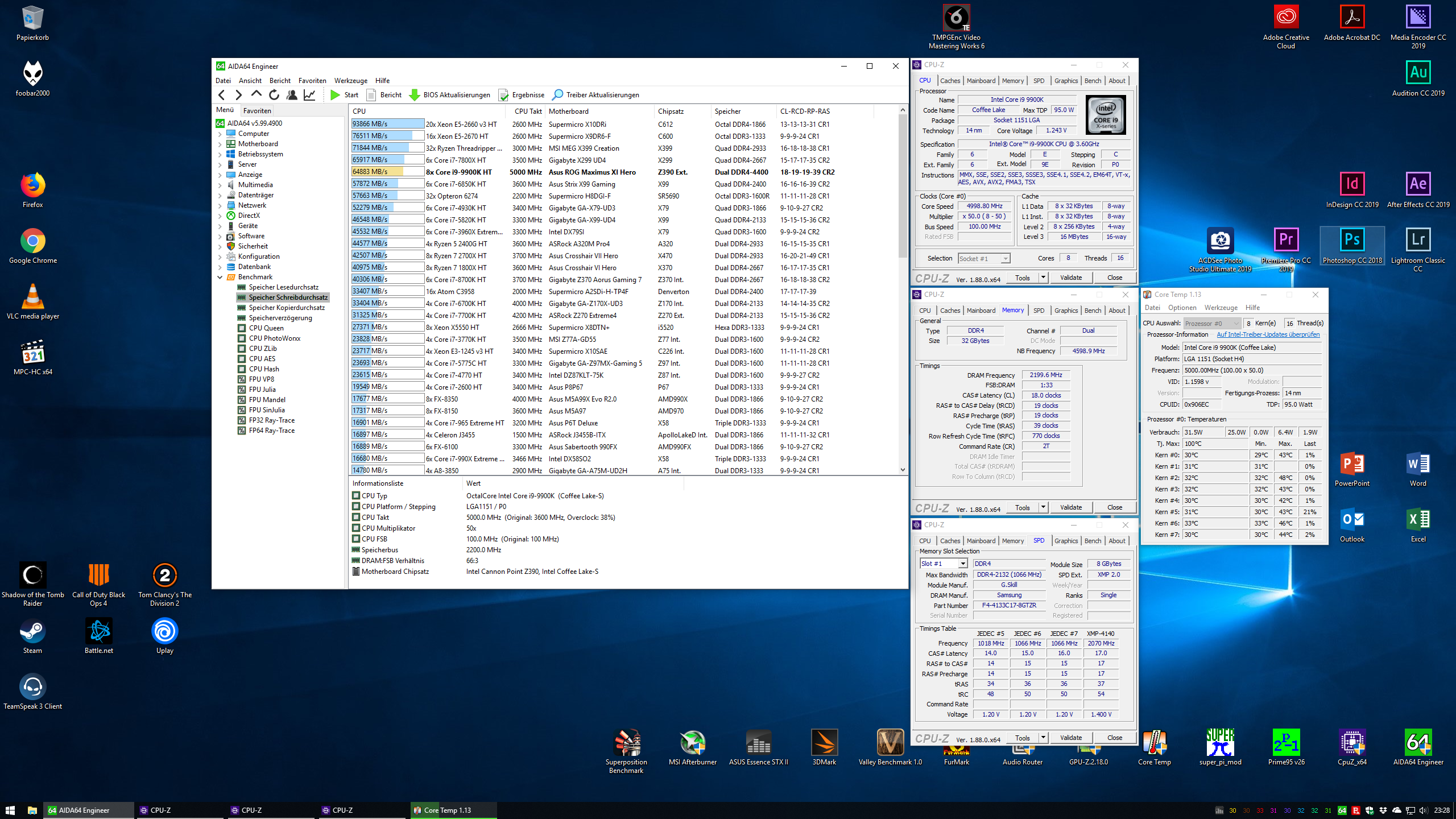Select CPU Queen benchmark in tree

[266, 328]
